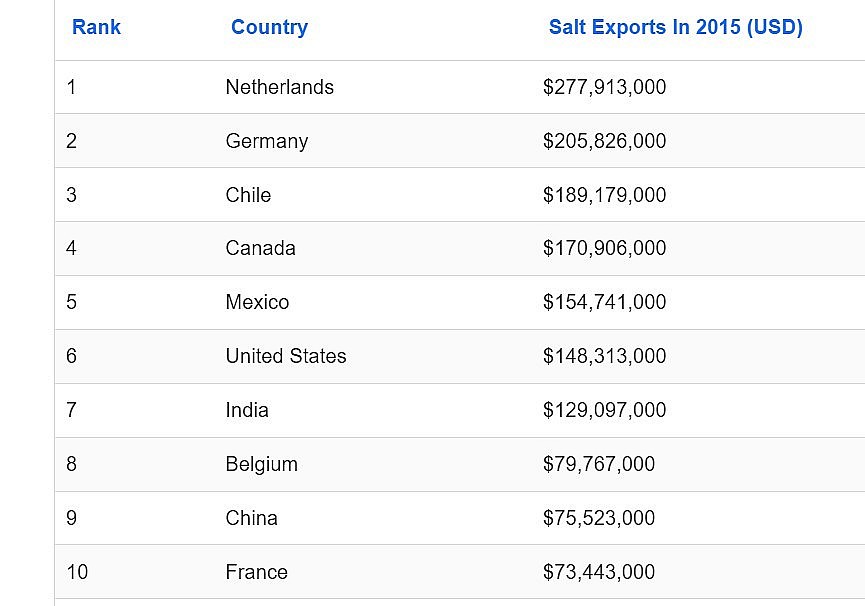
Task: Select the $73,443,000 export value
Action: point(599,572)
